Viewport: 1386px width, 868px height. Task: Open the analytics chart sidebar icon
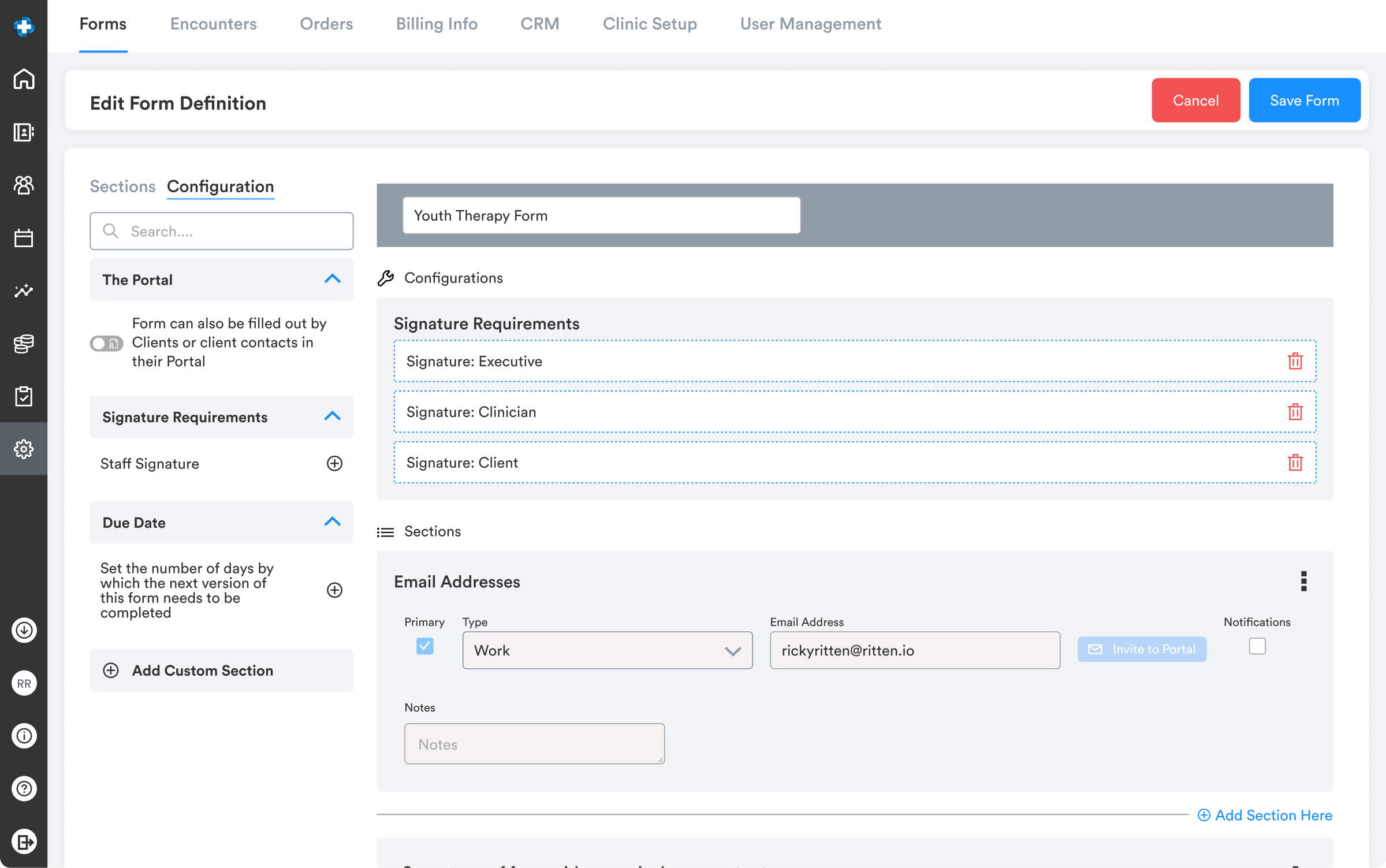click(x=24, y=290)
